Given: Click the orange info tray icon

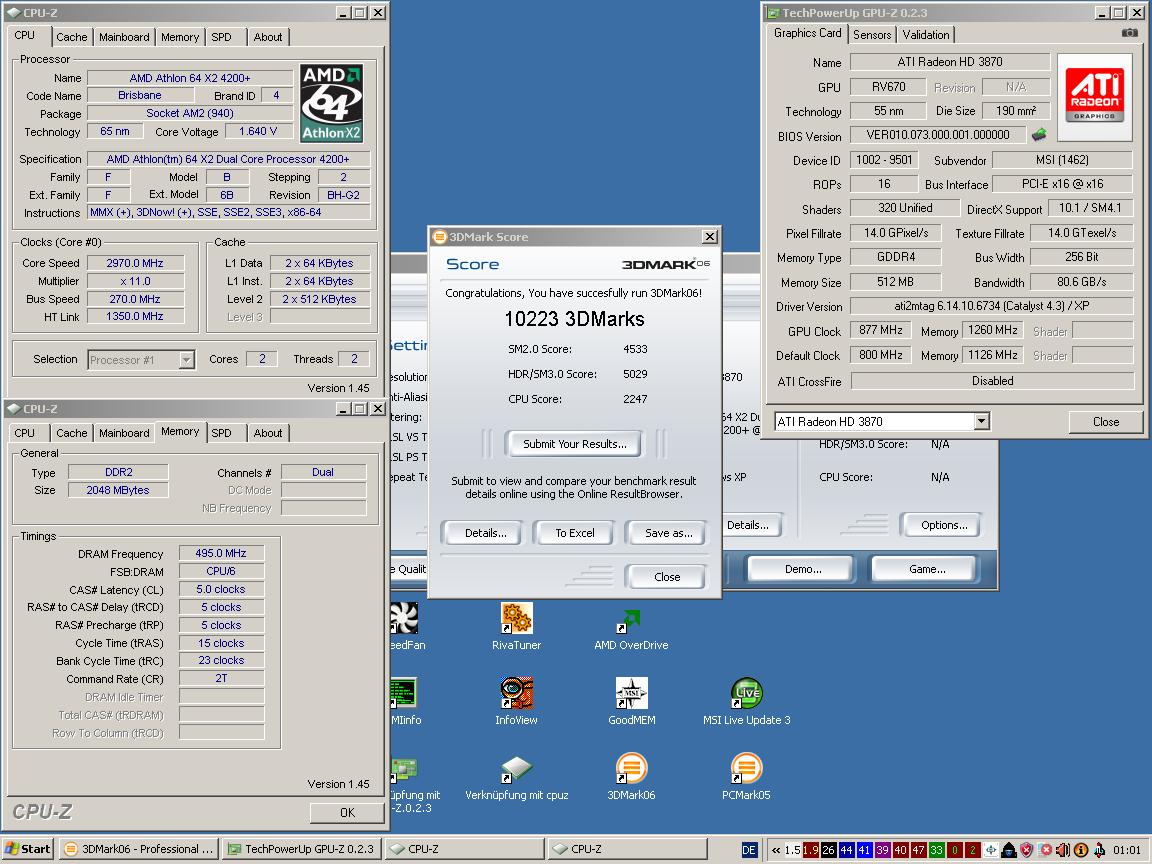Looking at the screenshot, I should 1081,850.
